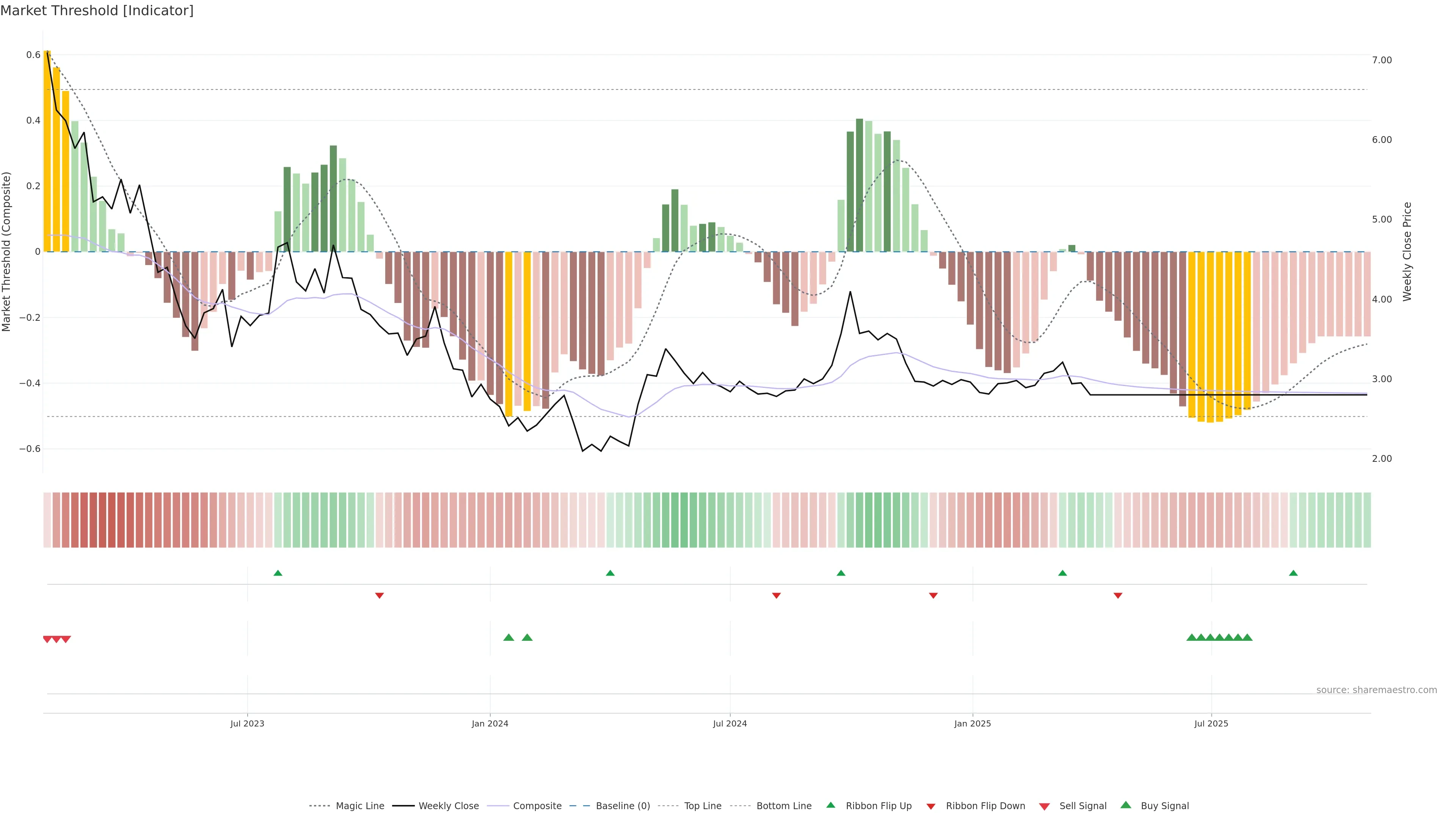Click the first red ribbon flip down marker

[x=380, y=595]
